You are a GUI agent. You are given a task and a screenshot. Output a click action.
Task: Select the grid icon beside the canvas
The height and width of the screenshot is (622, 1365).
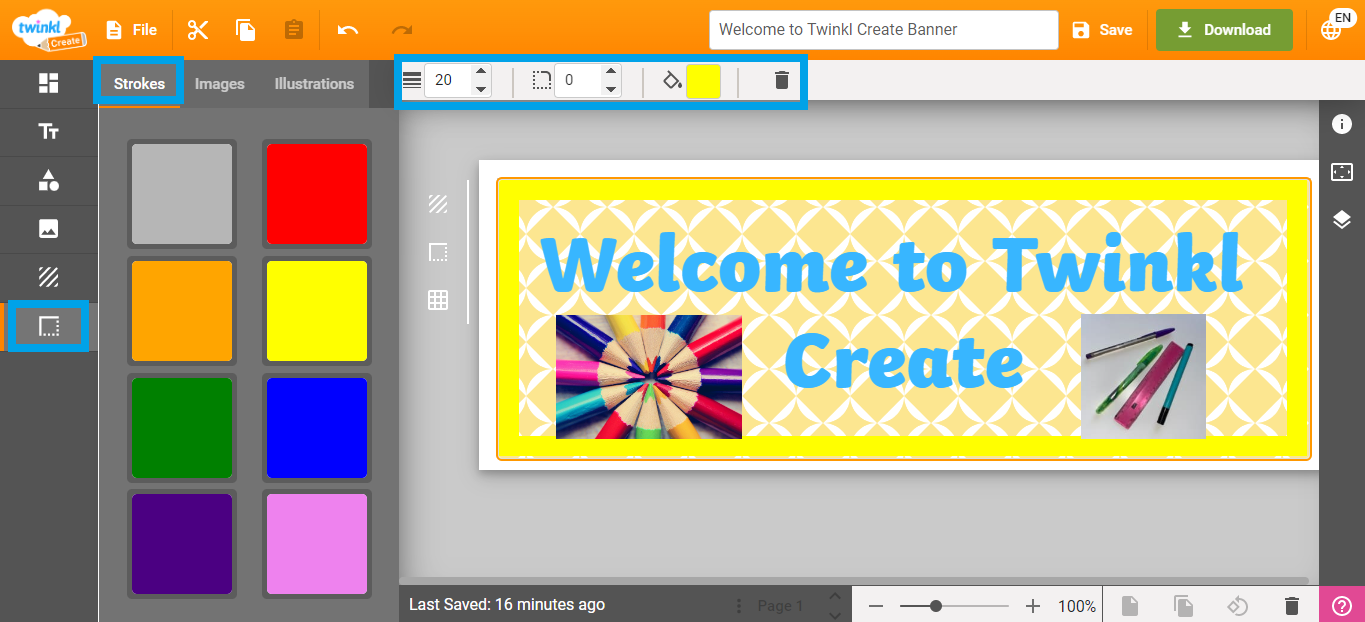(437, 299)
